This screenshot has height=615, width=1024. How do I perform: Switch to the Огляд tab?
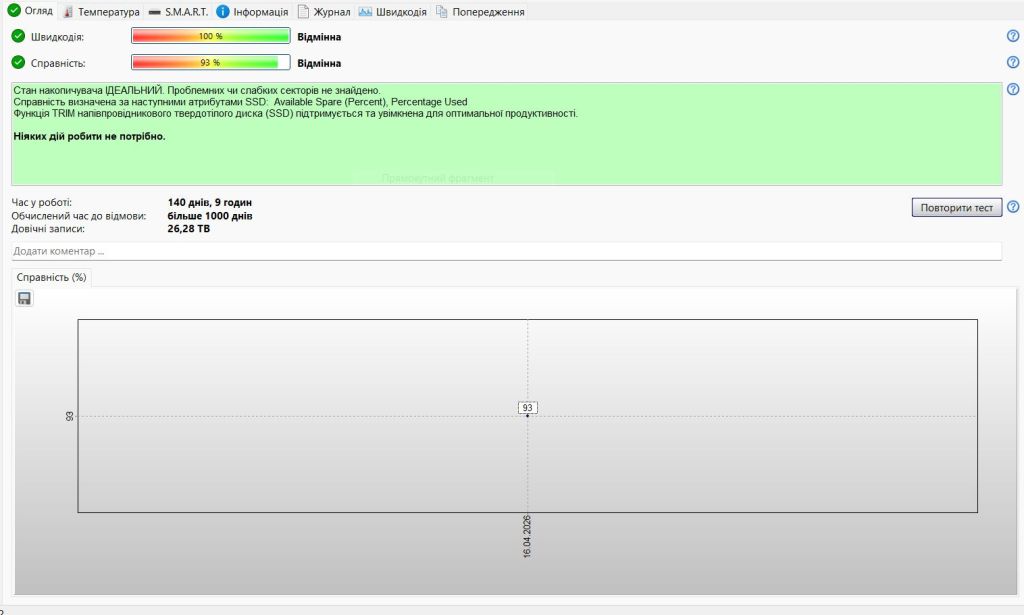pos(31,11)
